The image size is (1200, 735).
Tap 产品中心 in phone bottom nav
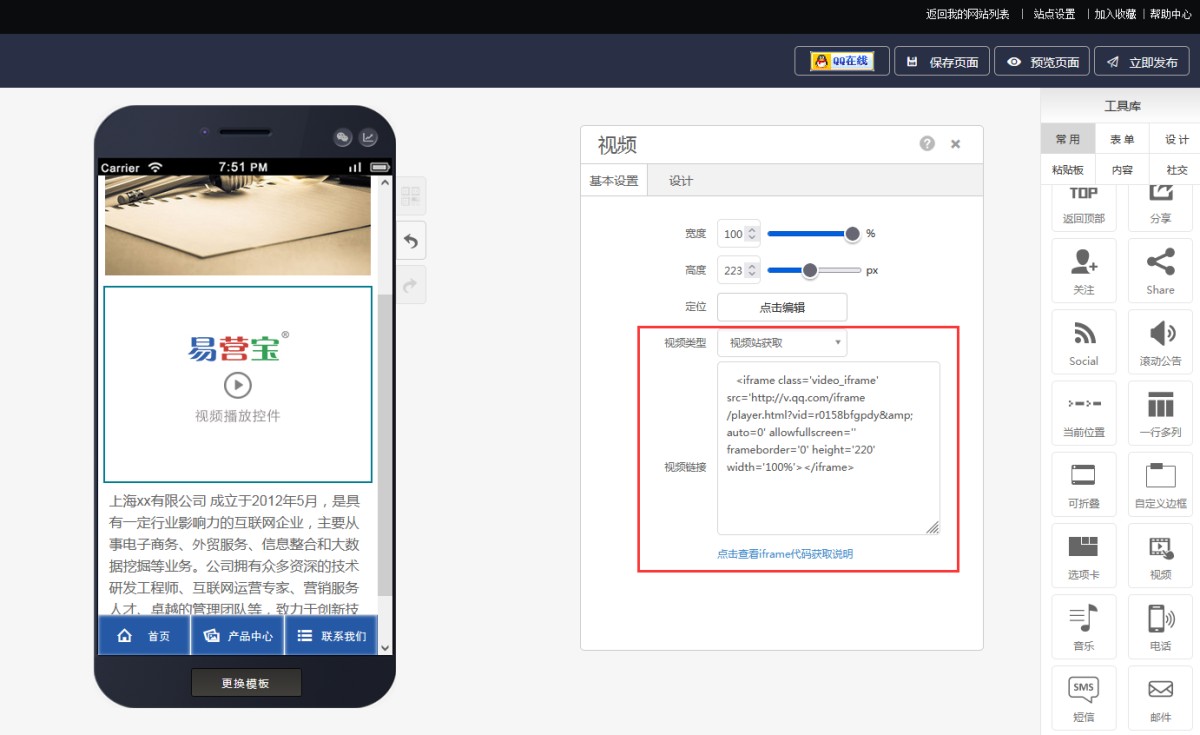[x=238, y=636]
